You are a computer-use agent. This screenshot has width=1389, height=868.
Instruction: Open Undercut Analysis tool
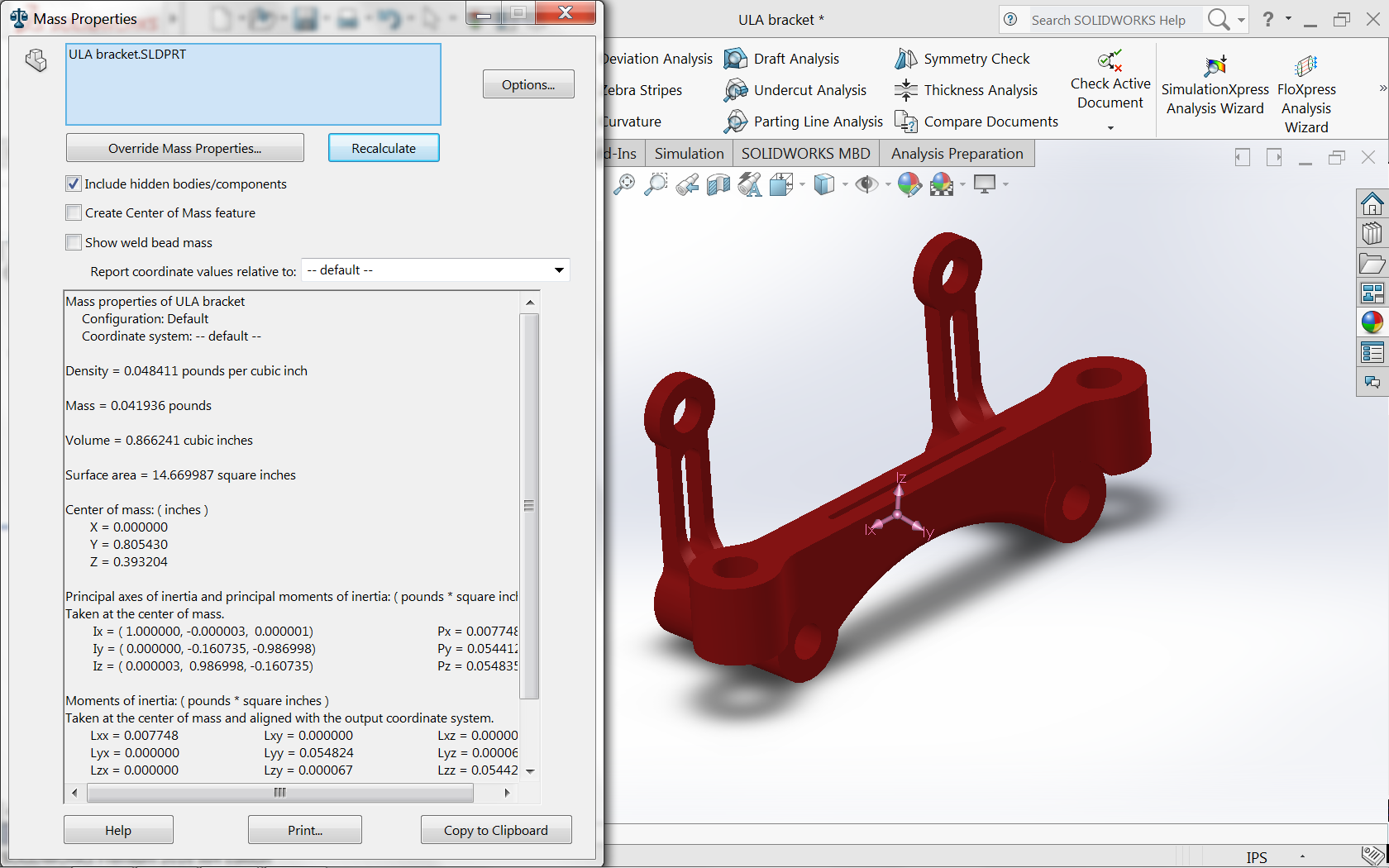[795, 90]
